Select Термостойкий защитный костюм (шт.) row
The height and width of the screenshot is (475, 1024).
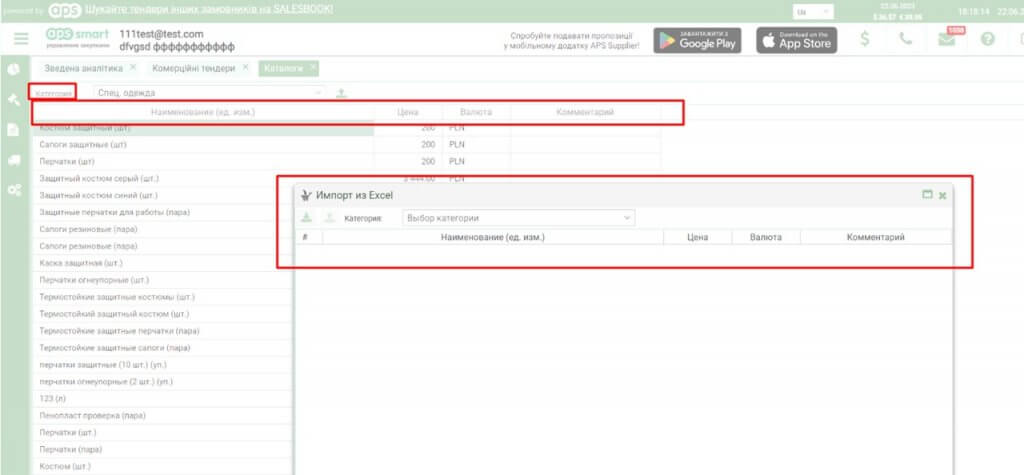pos(163,314)
